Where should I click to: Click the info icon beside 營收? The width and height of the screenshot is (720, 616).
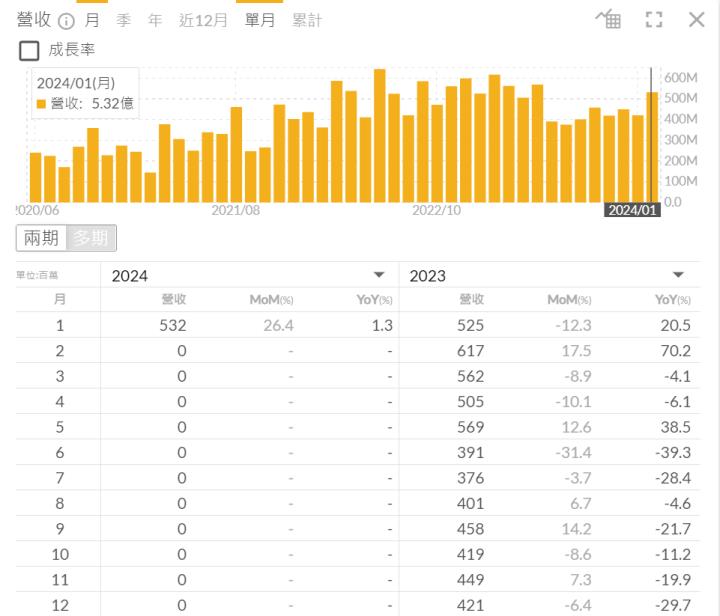coord(66,21)
